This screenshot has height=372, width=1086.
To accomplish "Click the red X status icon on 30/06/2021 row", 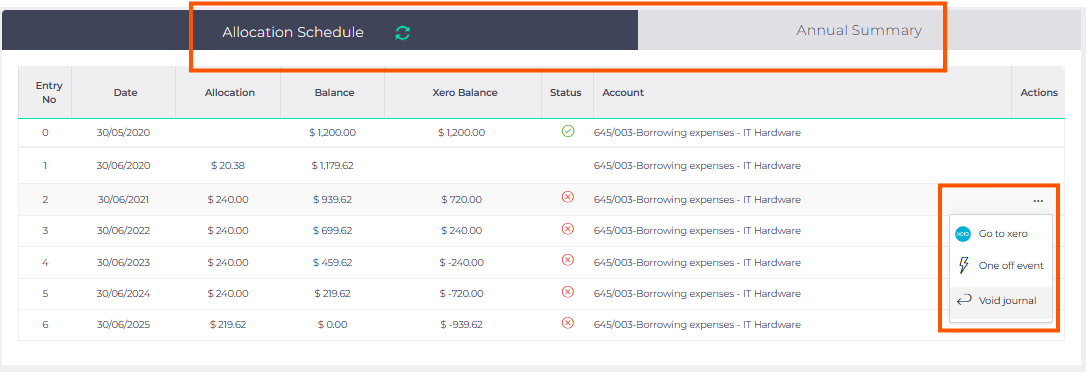I will click(567, 197).
